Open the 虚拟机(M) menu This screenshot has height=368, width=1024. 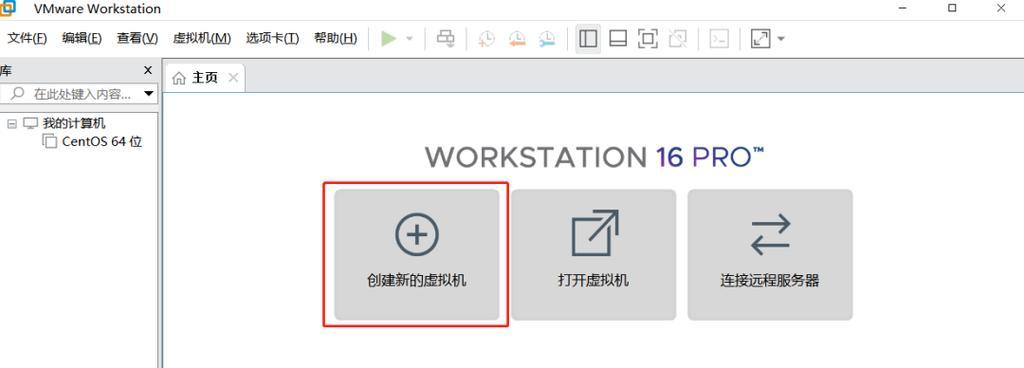click(202, 38)
